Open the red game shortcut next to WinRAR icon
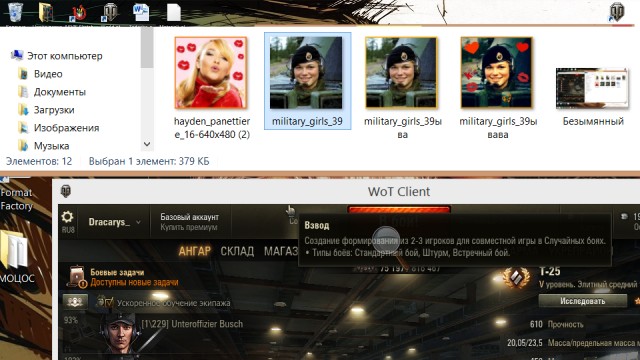The image size is (640, 360). (78, 12)
